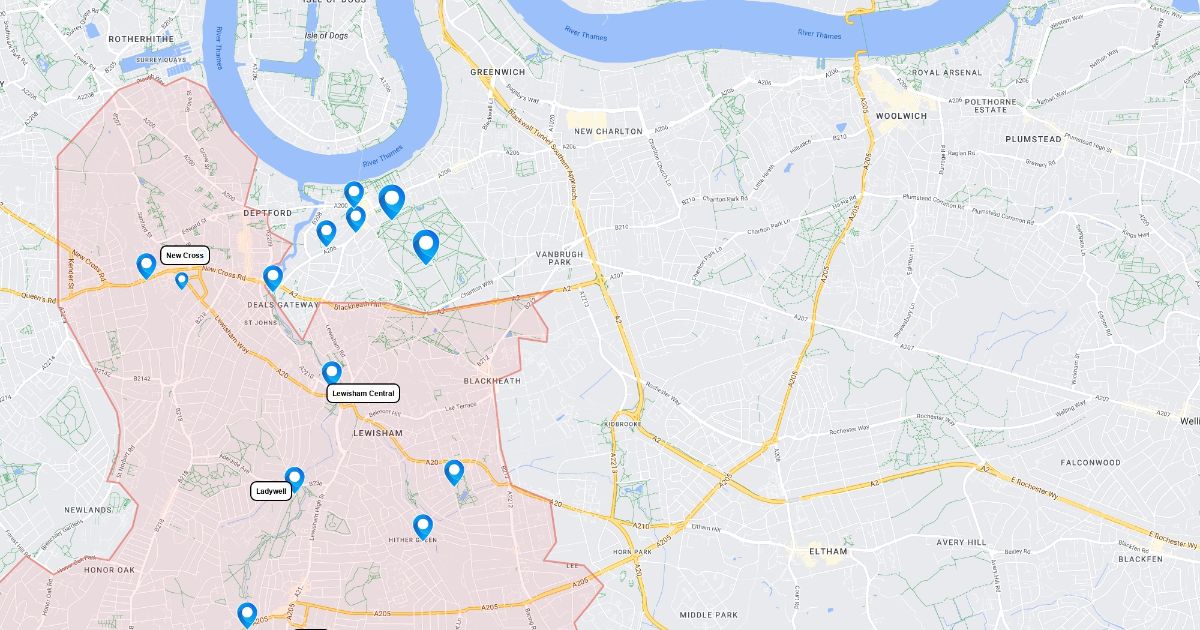1200x630 pixels.
Task: Select the pin east of Lewisham on A20
Action: 454,472
